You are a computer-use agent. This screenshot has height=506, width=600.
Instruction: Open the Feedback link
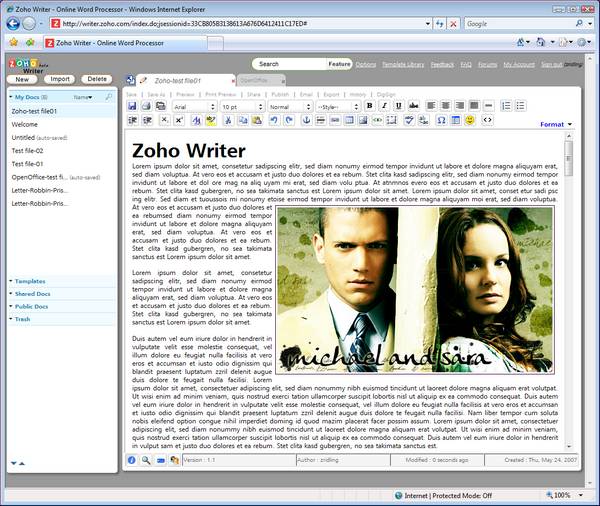pyautogui.click(x=442, y=65)
